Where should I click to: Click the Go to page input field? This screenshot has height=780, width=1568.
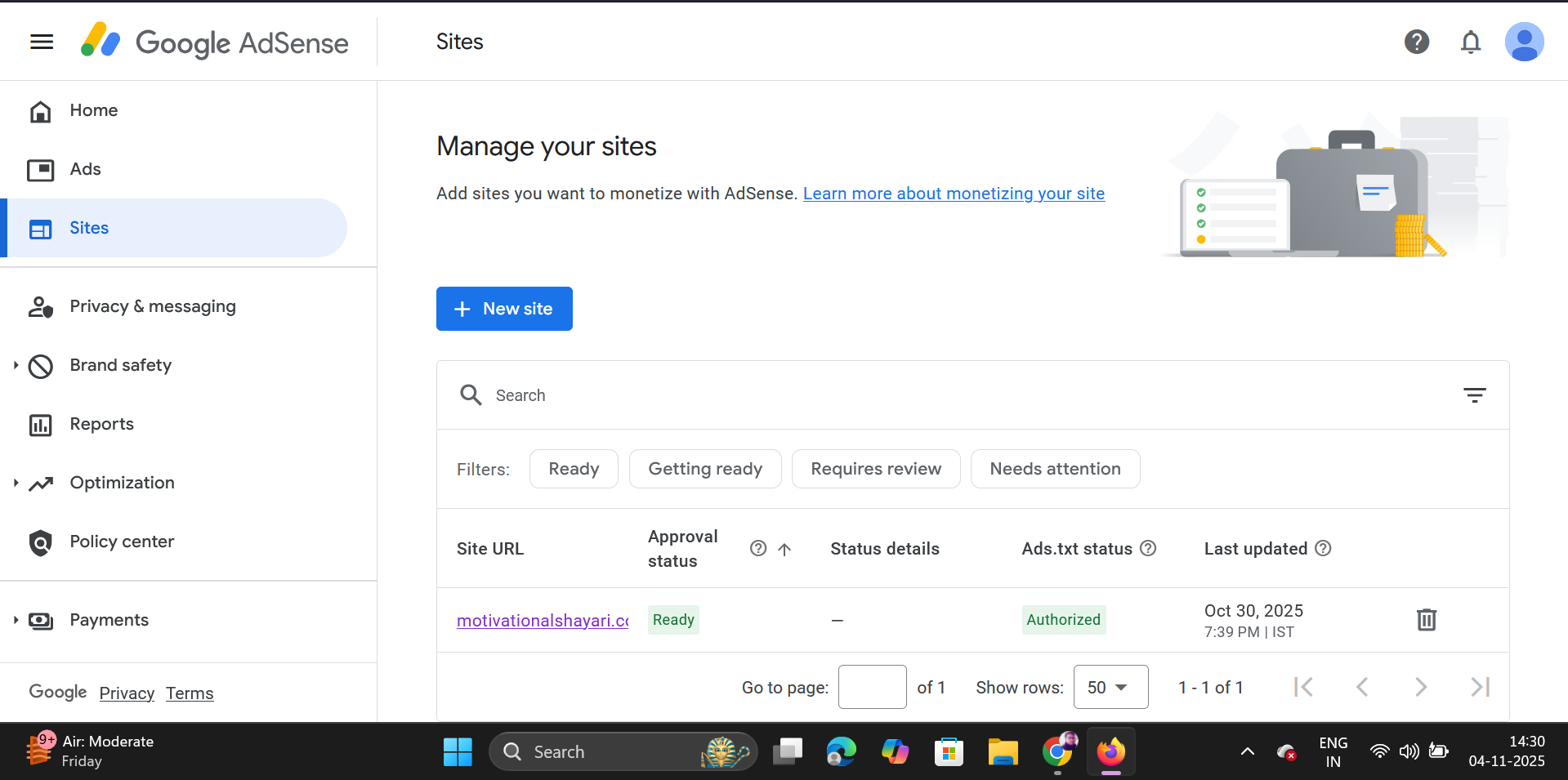click(x=872, y=687)
